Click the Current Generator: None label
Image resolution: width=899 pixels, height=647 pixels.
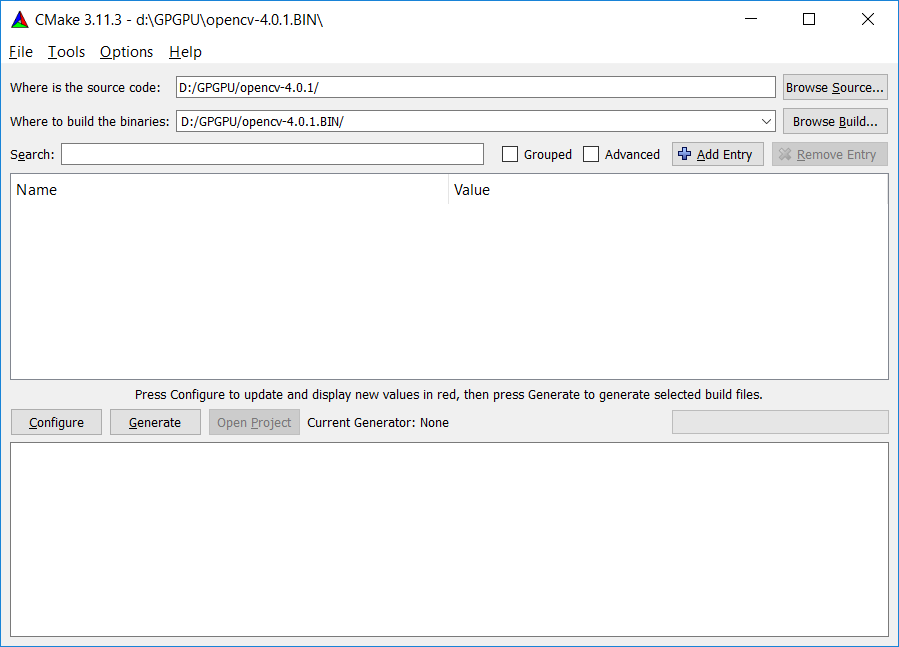[x=378, y=423]
